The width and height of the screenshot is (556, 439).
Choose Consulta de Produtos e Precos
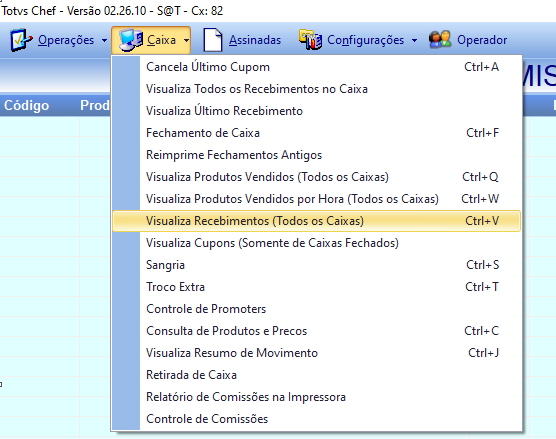tap(317, 331)
